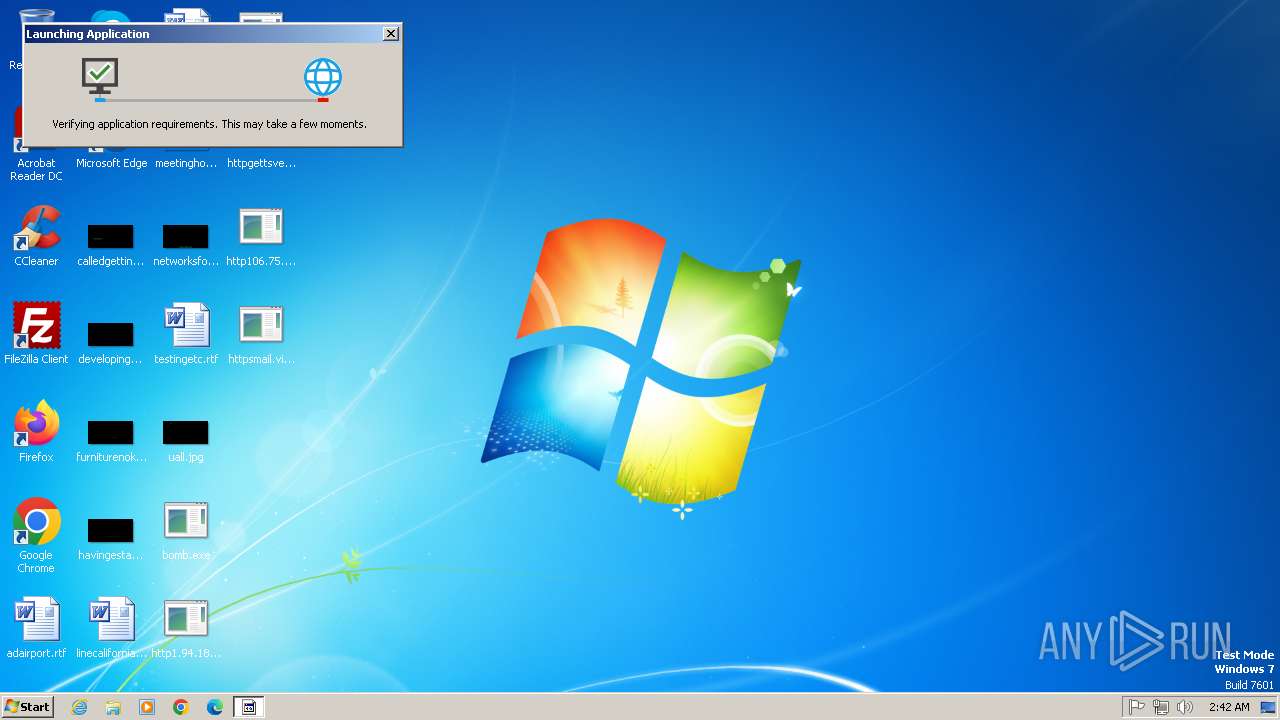Open the Action Center flag icon
Image resolution: width=1280 pixels, height=720 pixels.
coord(1137,707)
